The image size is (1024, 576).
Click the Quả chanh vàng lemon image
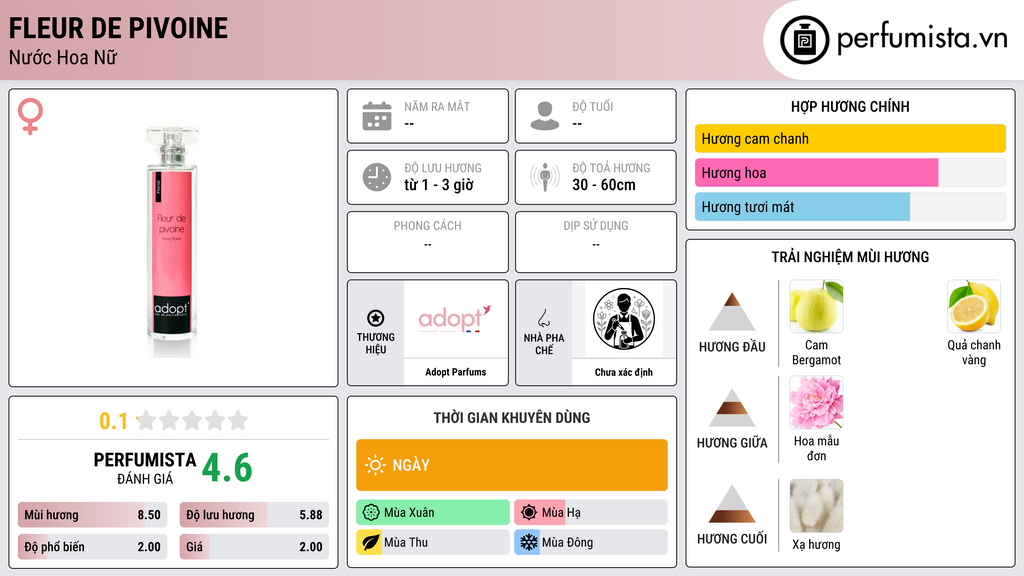click(974, 306)
